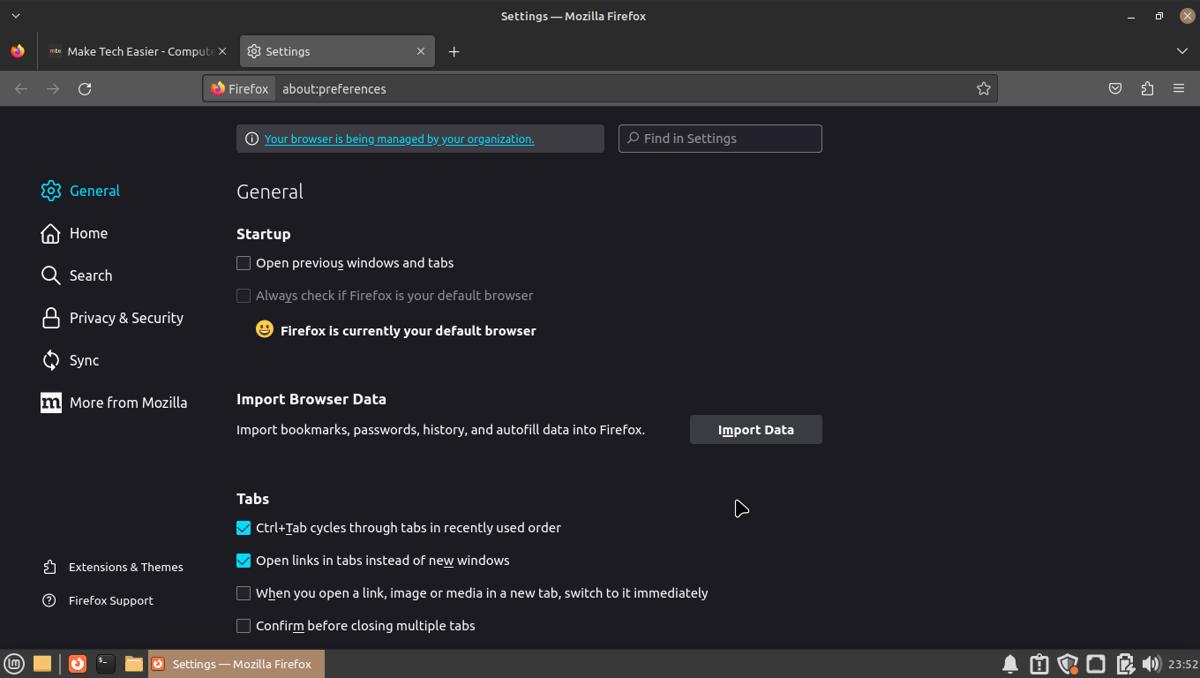Viewport: 1200px width, 678px height.
Task: Open the window options chevron top left
Action: 15,15
